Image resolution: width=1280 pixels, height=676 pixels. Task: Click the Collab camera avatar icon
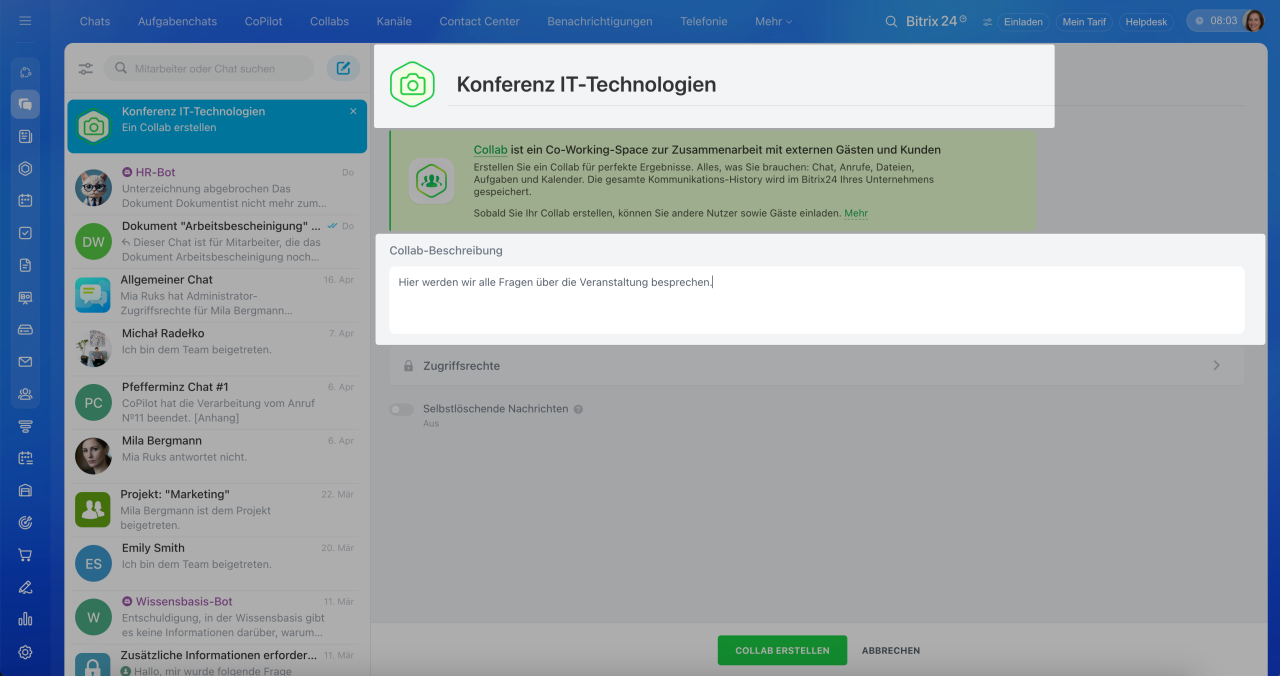(412, 85)
